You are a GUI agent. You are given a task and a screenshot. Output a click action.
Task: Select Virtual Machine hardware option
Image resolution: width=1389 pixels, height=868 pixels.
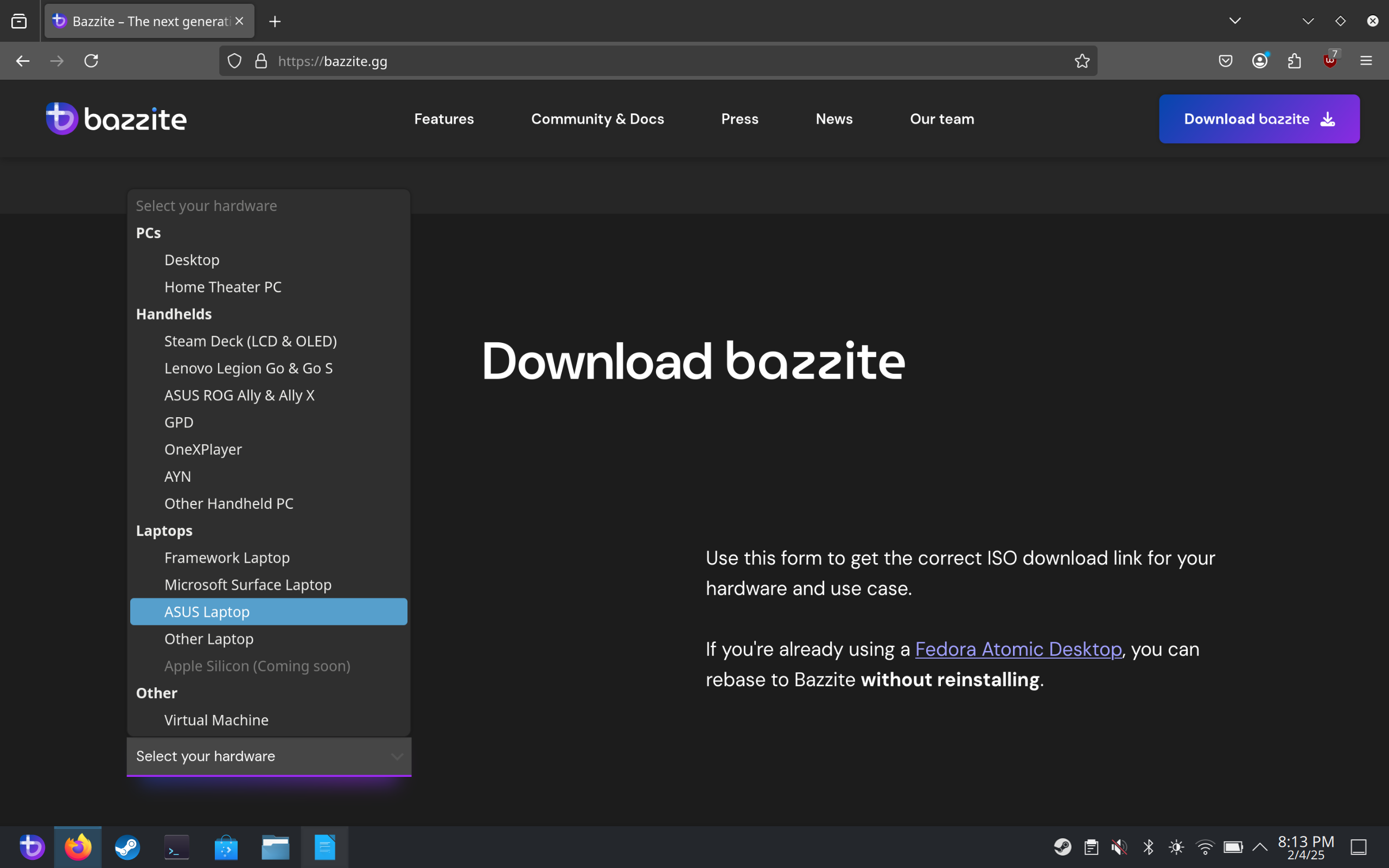click(269, 720)
